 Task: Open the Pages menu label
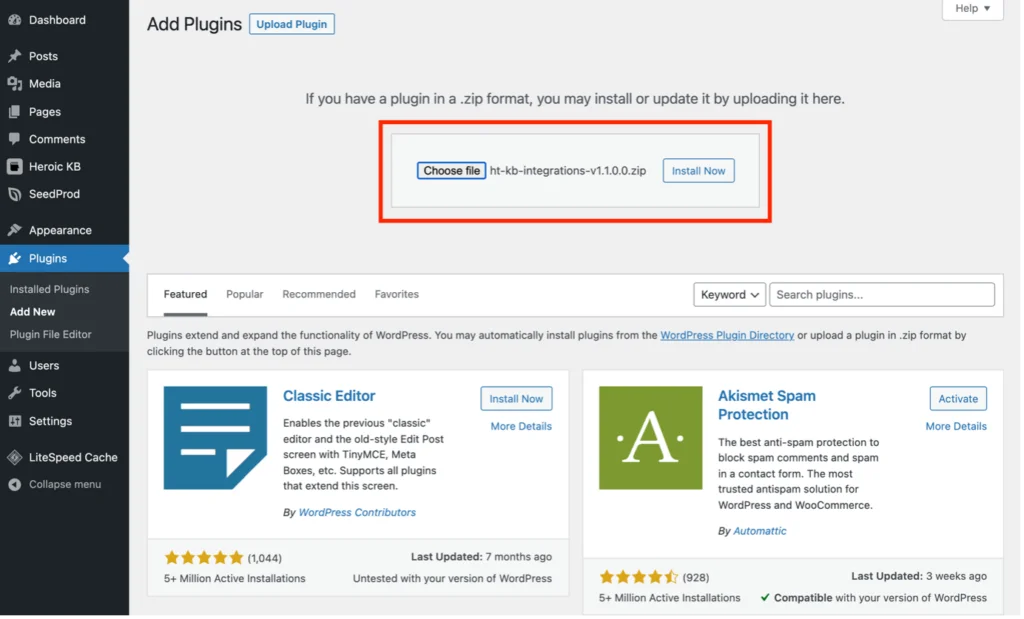tap(45, 112)
